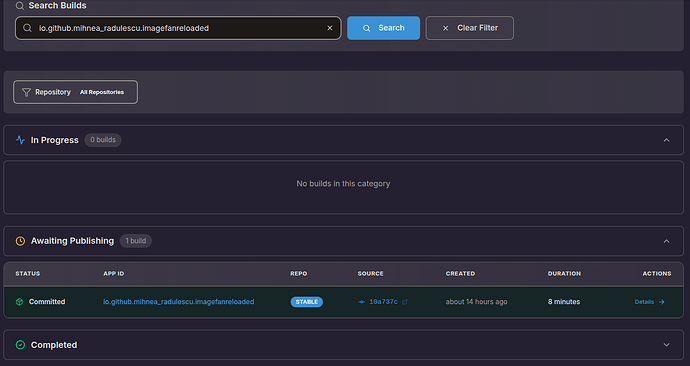This screenshot has width=690, height=366.
Task: Click the STABLE repo badge
Action: pyautogui.click(x=307, y=302)
